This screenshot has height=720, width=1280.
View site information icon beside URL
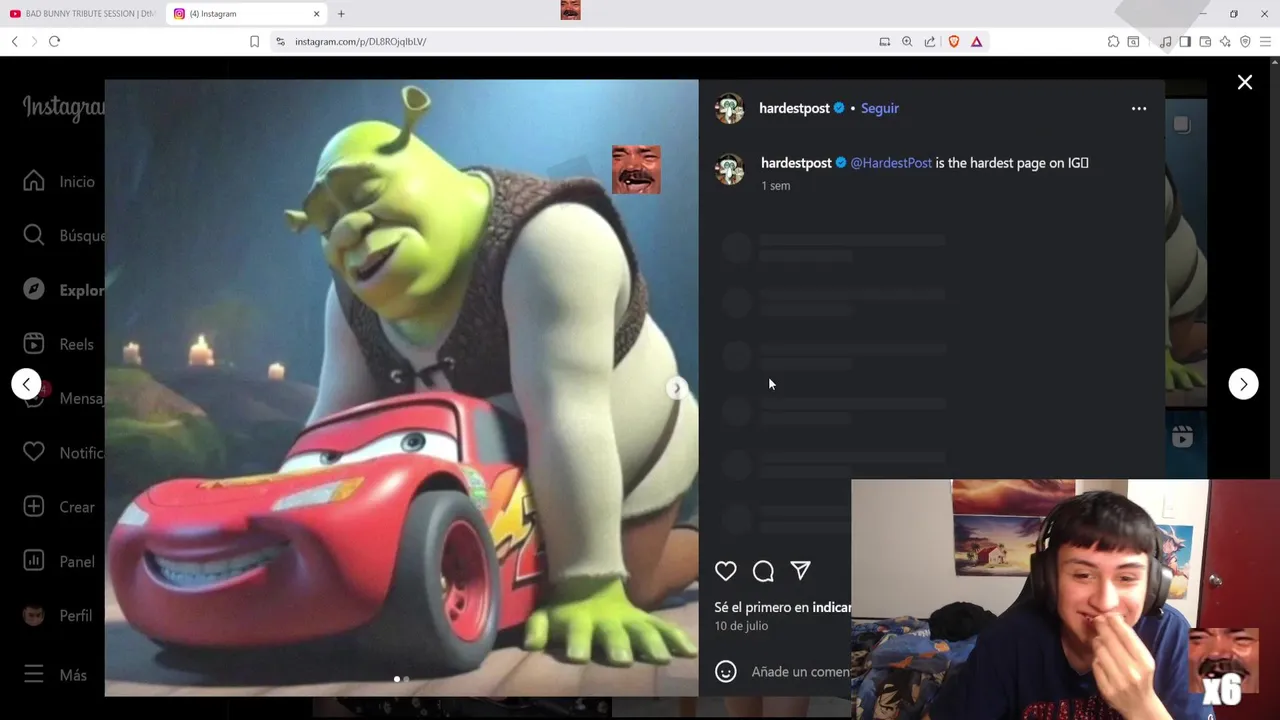pyautogui.click(x=280, y=41)
